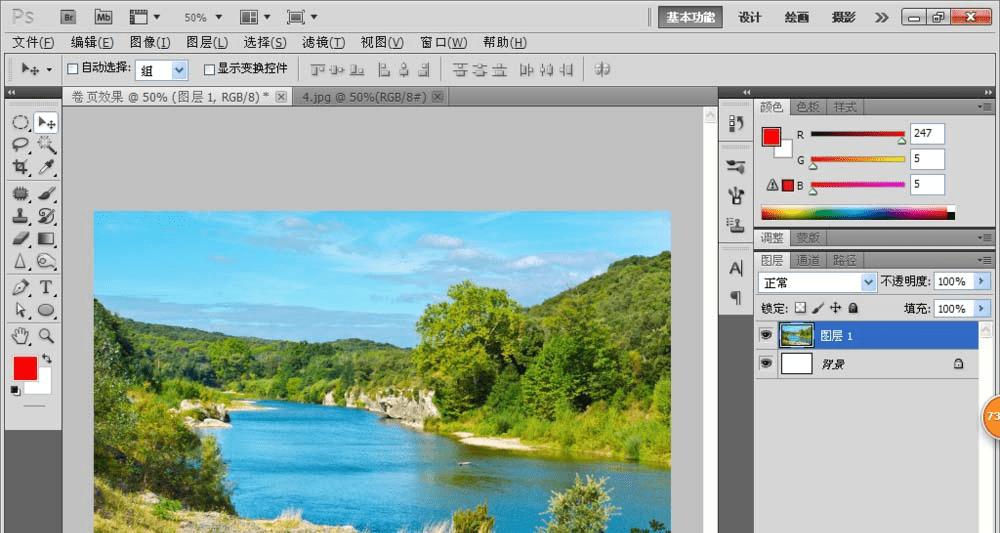Select the Move tool in toolbox
This screenshot has width=1000, height=533.
pos(46,122)
